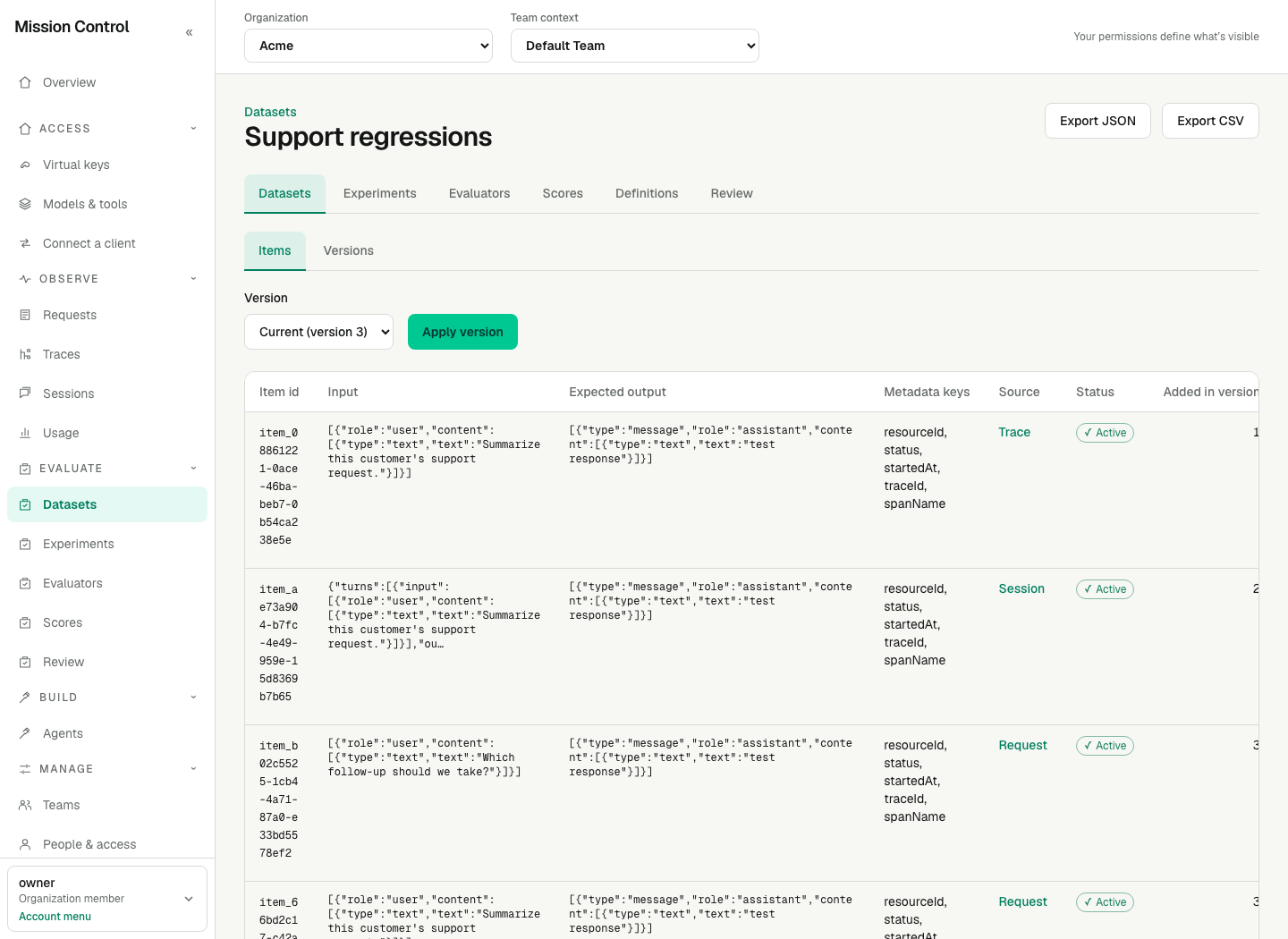Click Active status badge in Session row
The image size is (1288, 939).
click(x=1105, y=589)
